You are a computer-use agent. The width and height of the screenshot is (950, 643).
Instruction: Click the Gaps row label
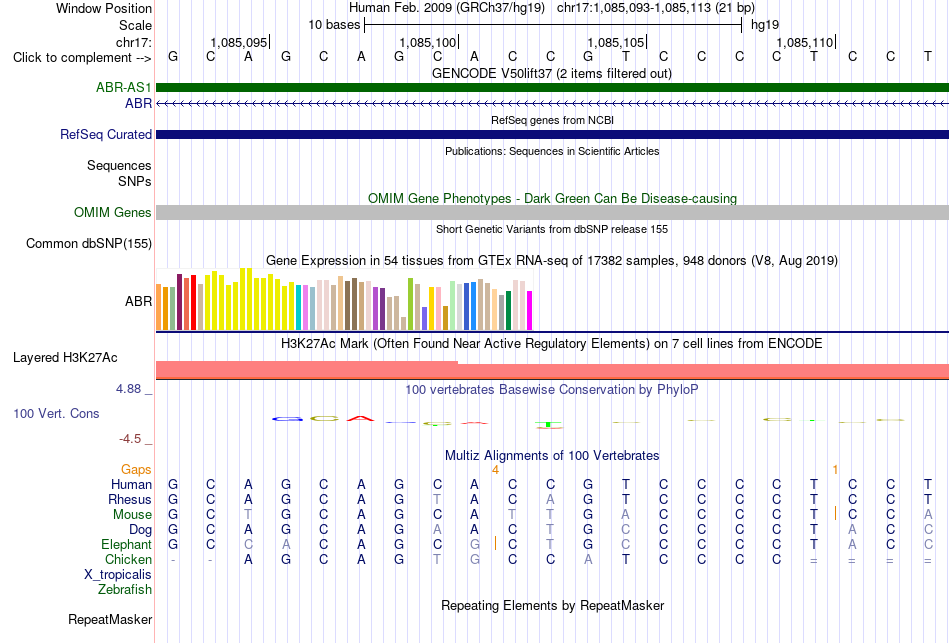136,470
